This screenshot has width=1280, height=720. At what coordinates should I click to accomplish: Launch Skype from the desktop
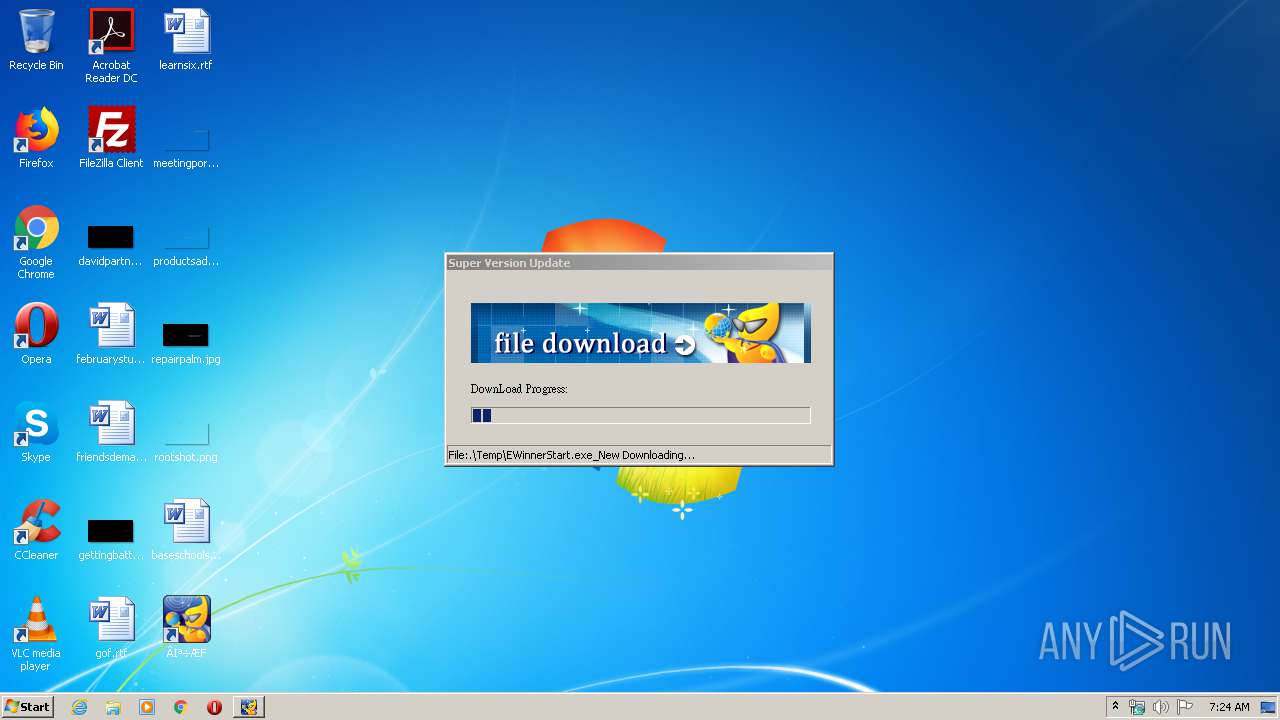[36, 432]
